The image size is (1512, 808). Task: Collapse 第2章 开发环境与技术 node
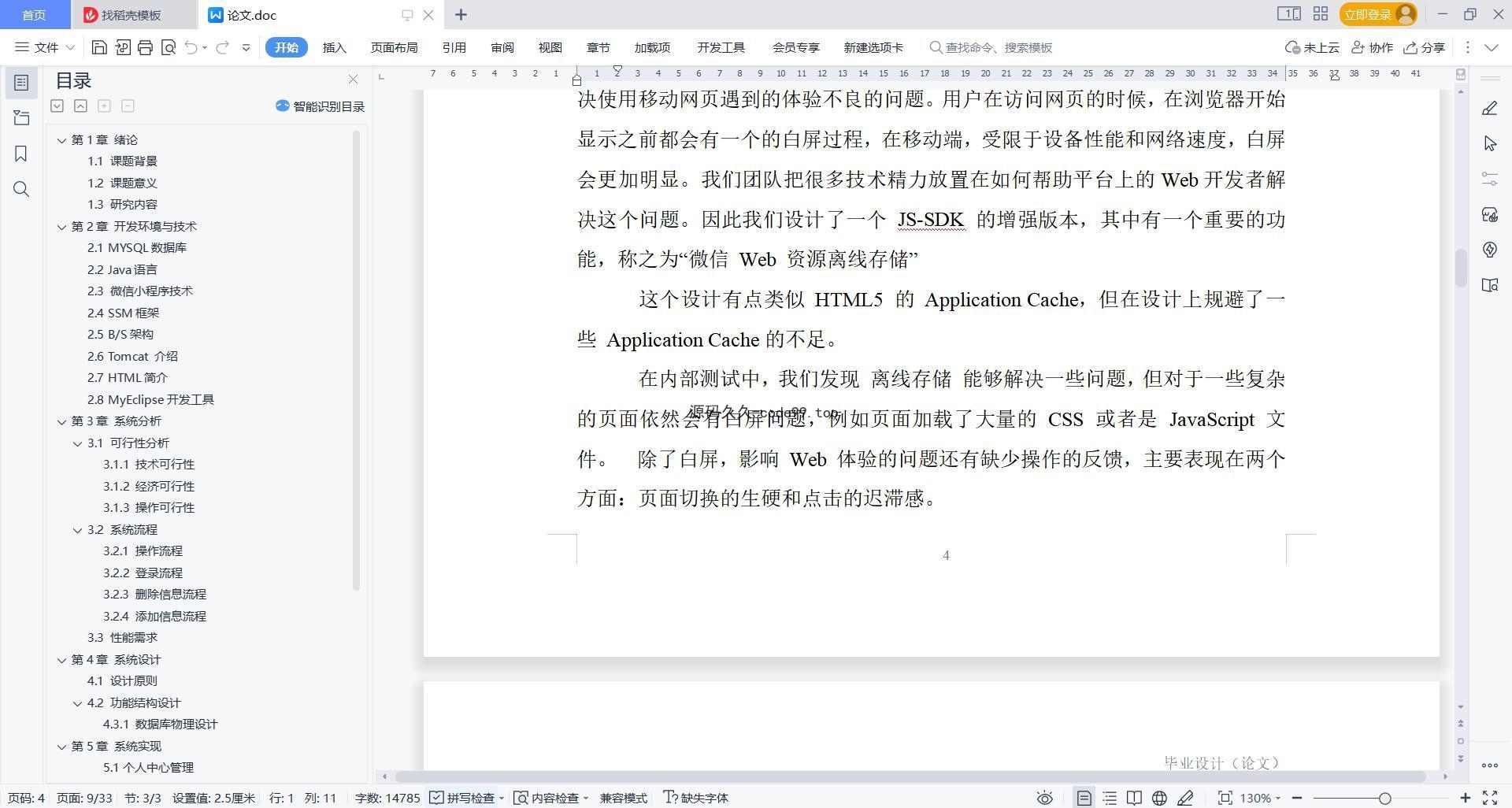(x=61, y=227)
